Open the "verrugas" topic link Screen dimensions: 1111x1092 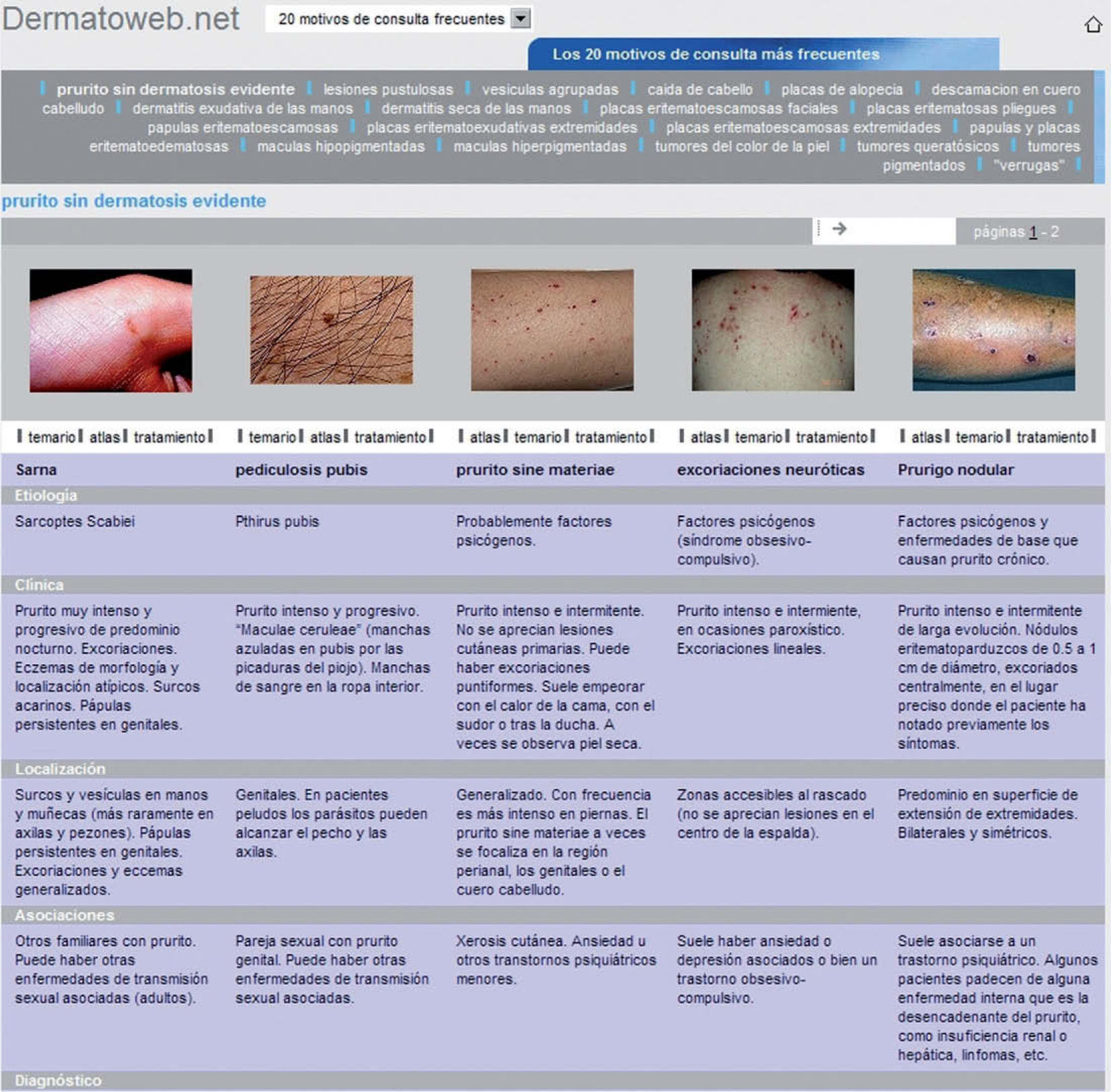point(1028,165)
